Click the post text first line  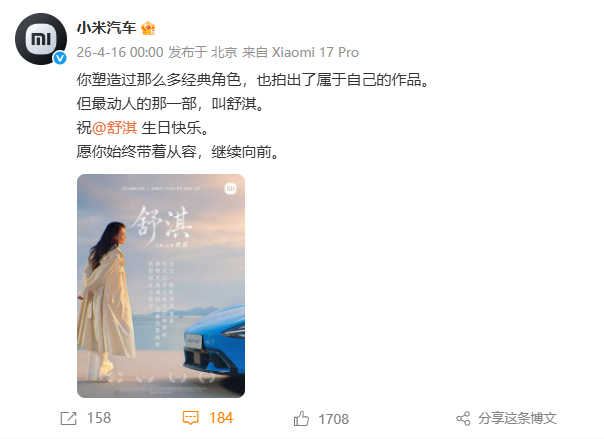[253, 80]
